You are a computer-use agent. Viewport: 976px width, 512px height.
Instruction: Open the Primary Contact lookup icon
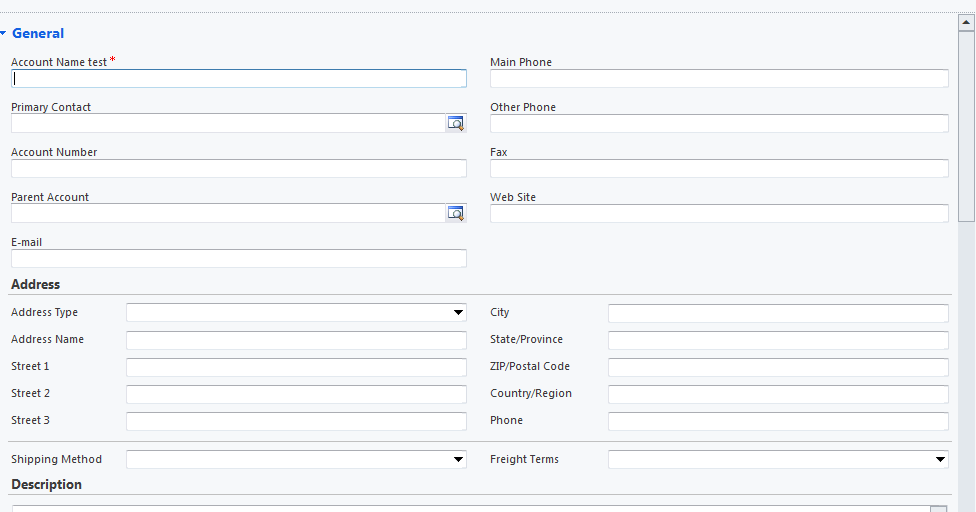tap(456, 123)
